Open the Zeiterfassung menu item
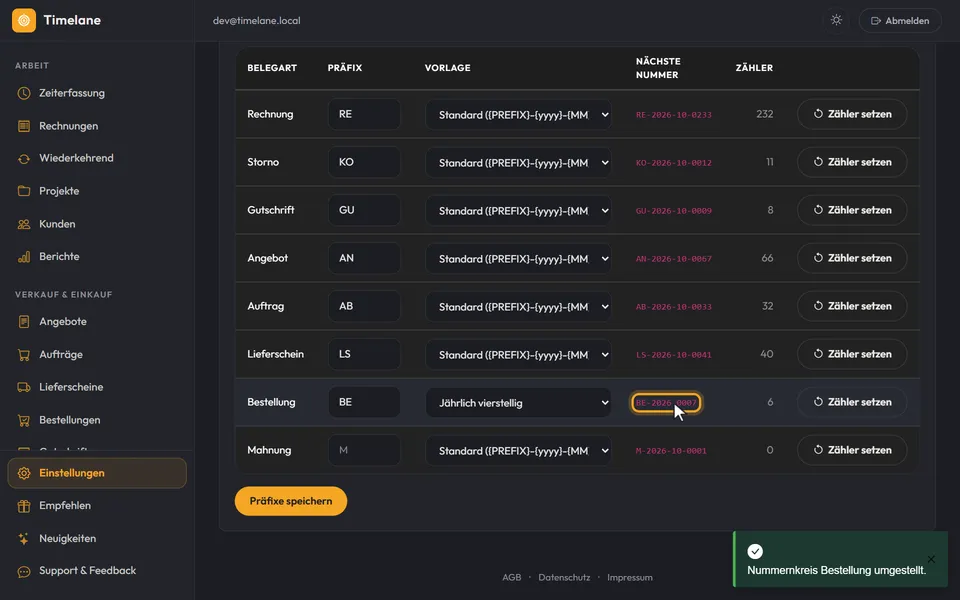Viewport: 960px width, 600px height. [97, 93]
